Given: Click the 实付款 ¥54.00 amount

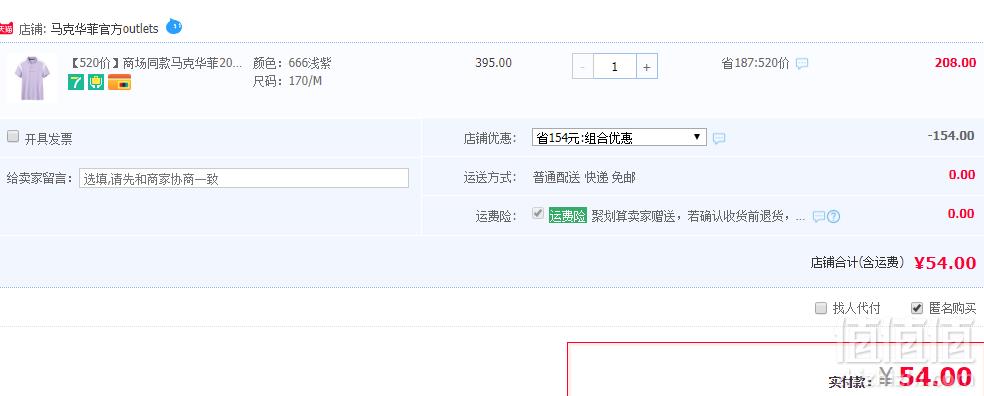Looking at the screenshot, I should 900,378.
